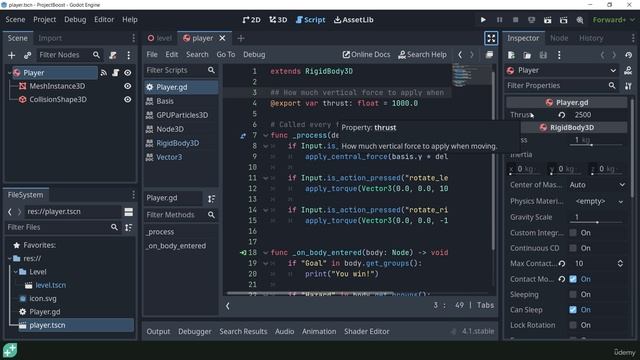
Task: Collapse res:// folder in FileSystem
Action: (10, 258)
